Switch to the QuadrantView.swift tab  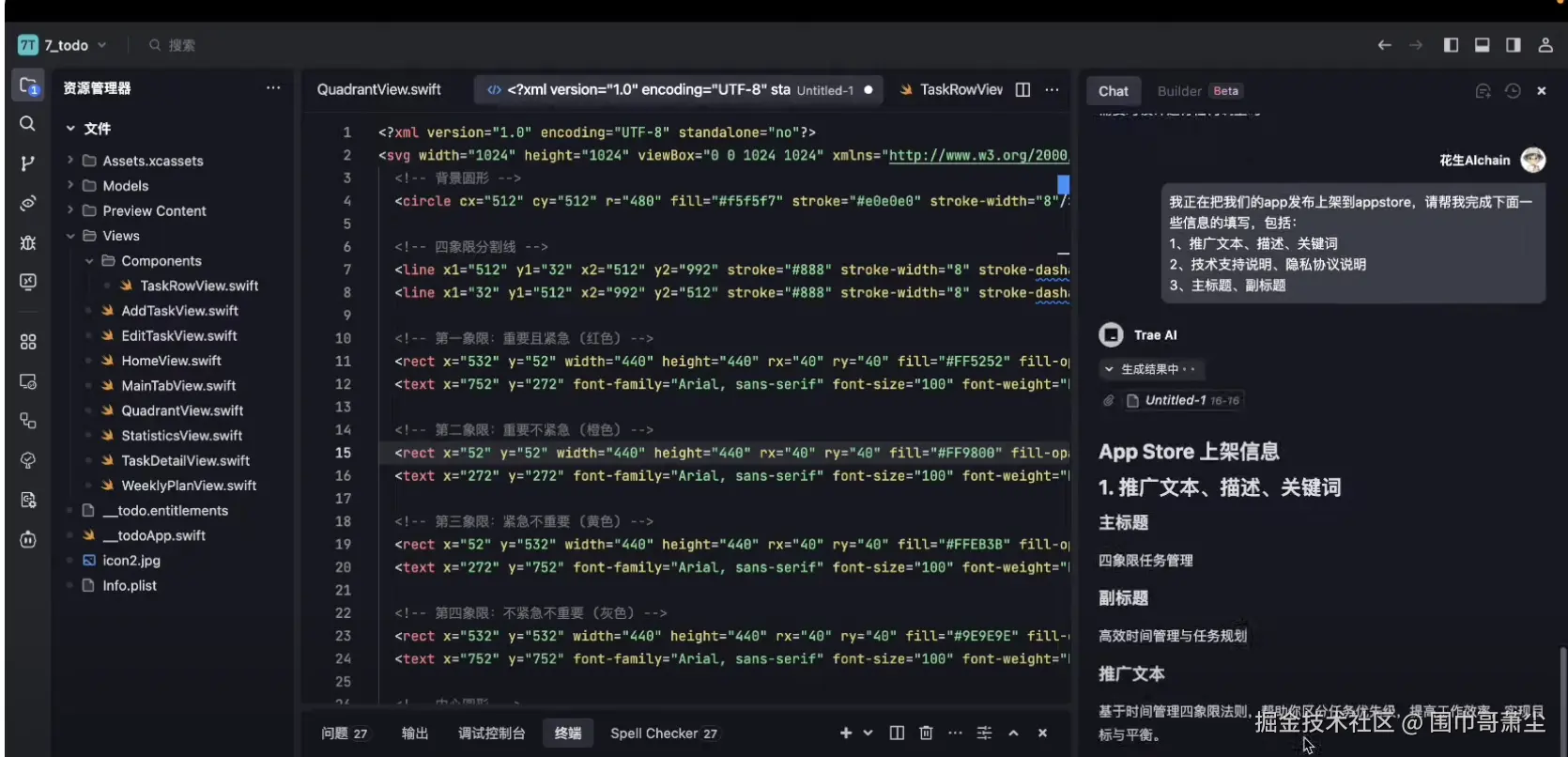click(379, 89)
